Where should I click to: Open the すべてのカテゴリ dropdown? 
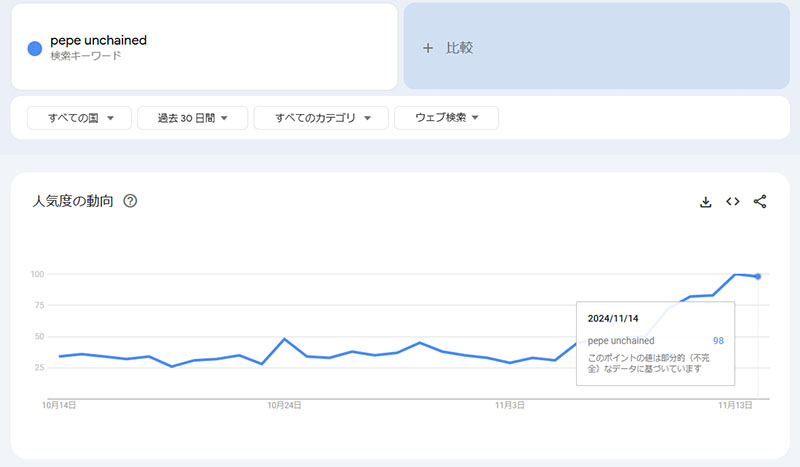point(321,118)
